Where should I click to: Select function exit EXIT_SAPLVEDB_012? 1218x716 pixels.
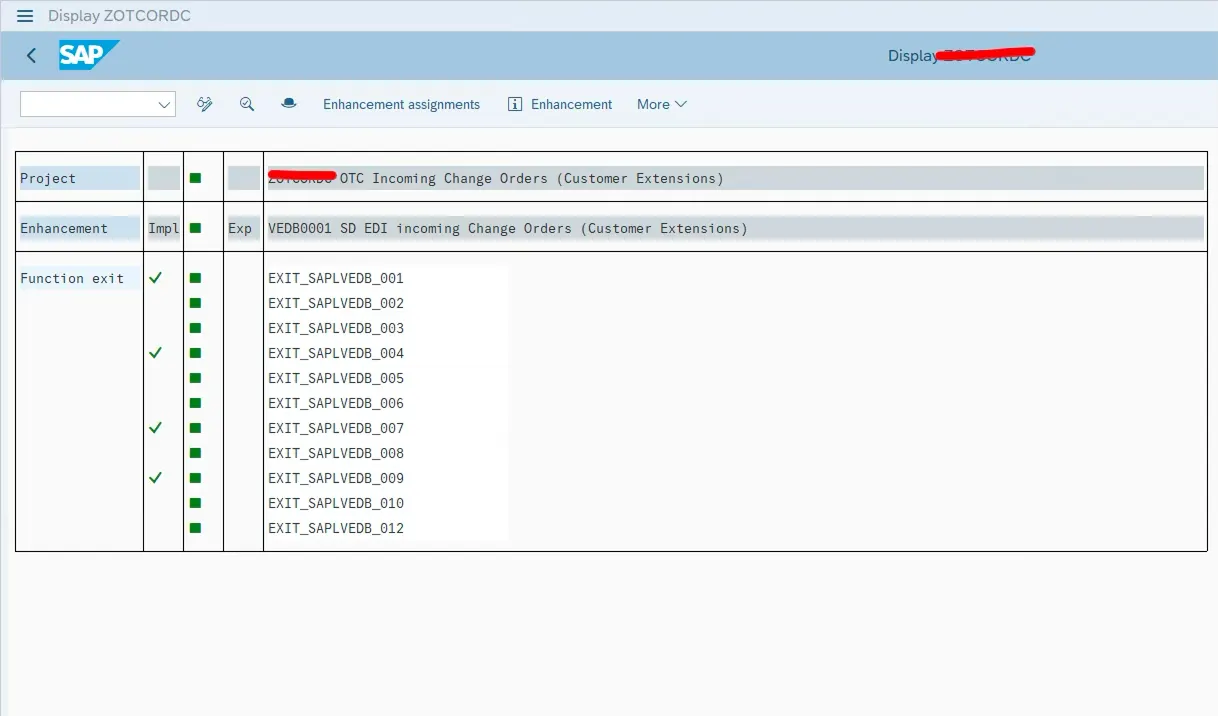tap(336, 528)
